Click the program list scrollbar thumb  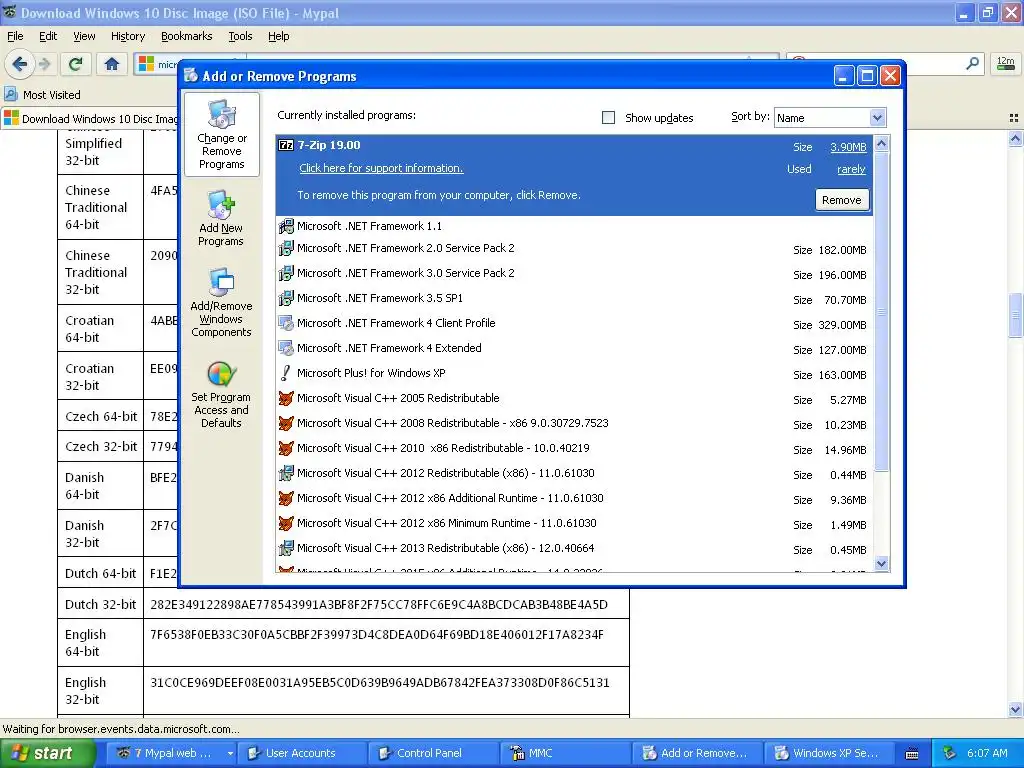tap(882, 312)
